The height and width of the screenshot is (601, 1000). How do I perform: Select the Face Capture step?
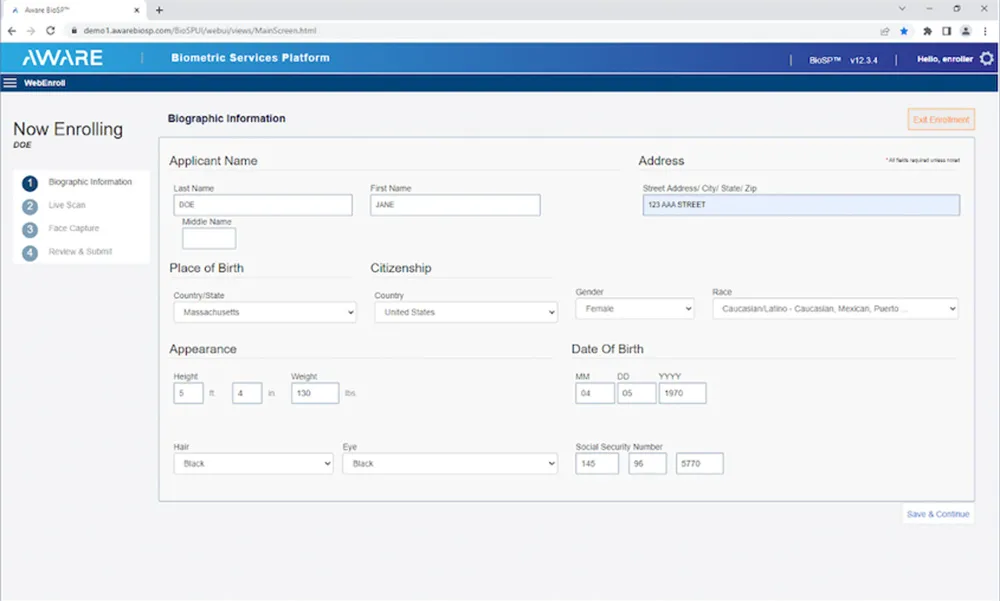click(73, 228)
